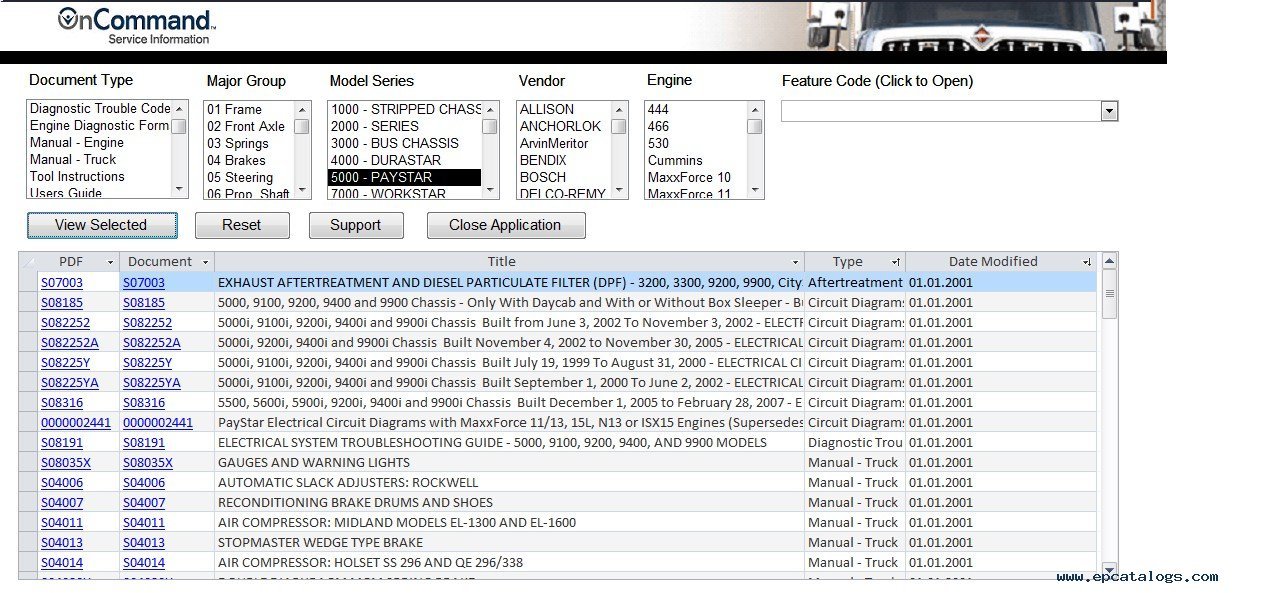
Task: Choose 04 Brakes major group
Action: (x=236, y=160)
